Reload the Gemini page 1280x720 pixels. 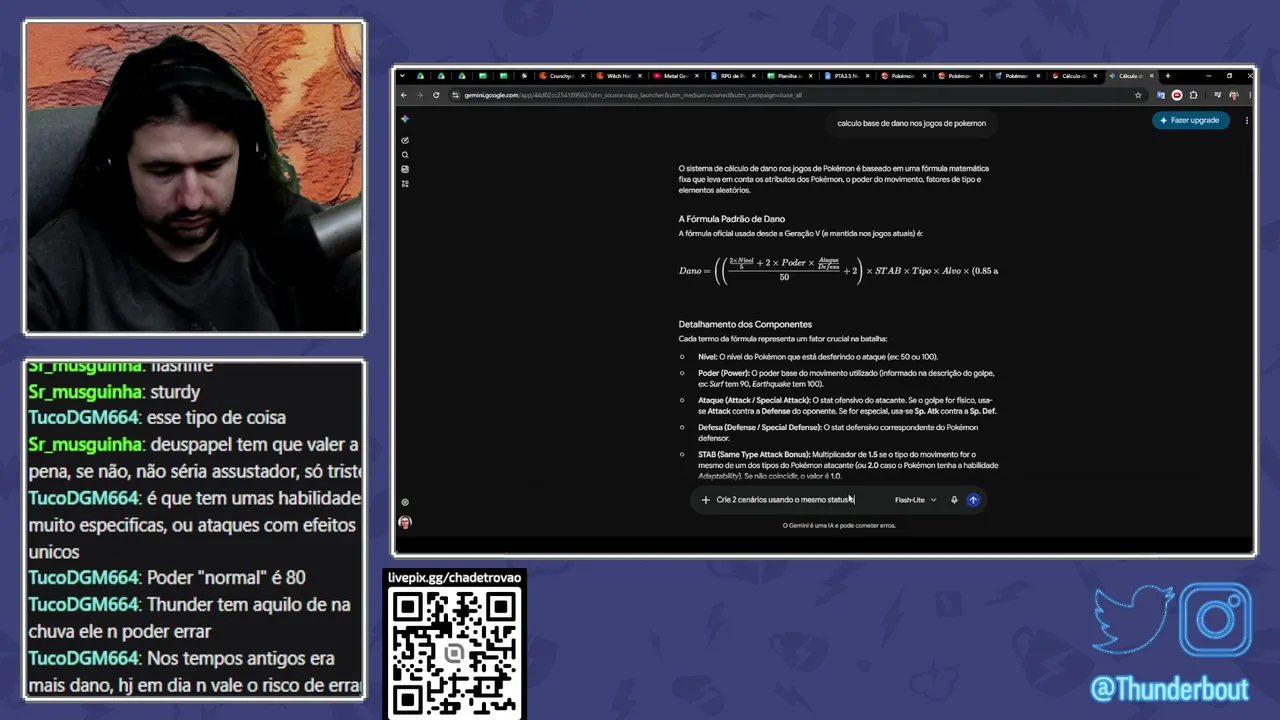point(436,95)
